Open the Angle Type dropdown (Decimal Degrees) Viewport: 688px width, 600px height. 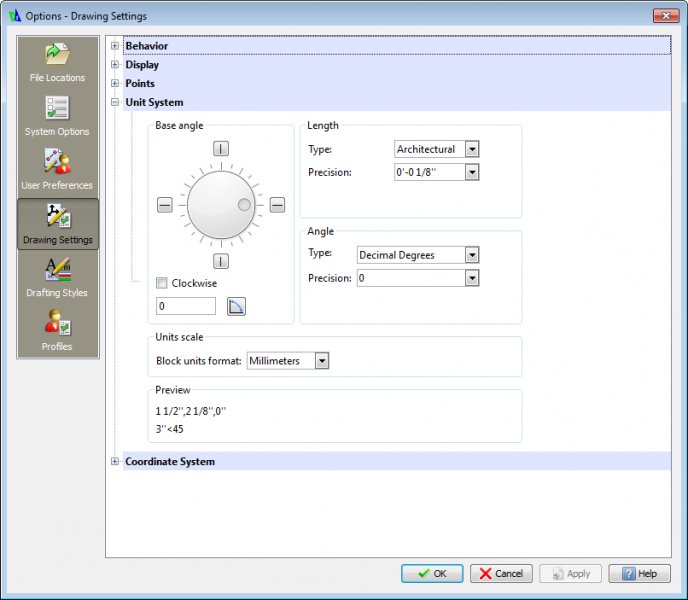pos(418,255)
